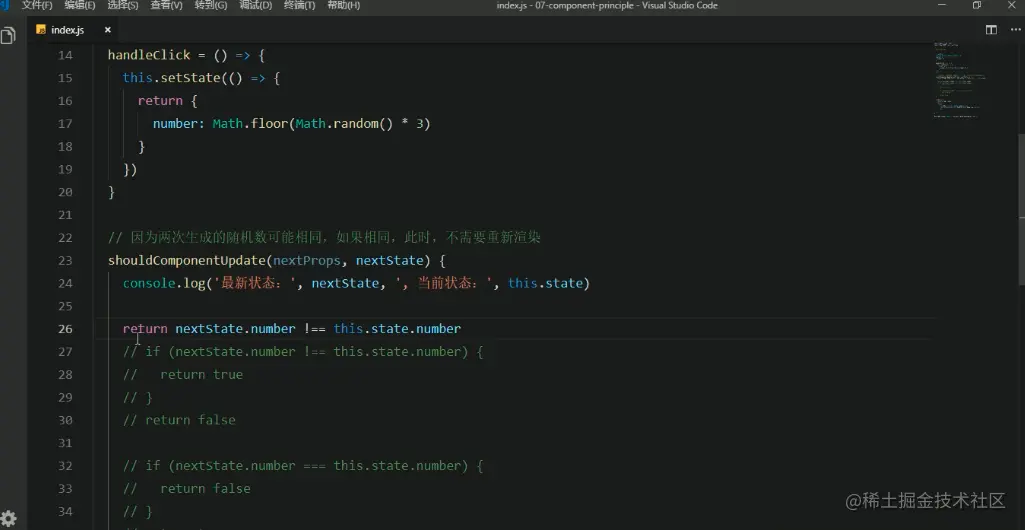Open the 编辑(E) menu

[80, 5]
